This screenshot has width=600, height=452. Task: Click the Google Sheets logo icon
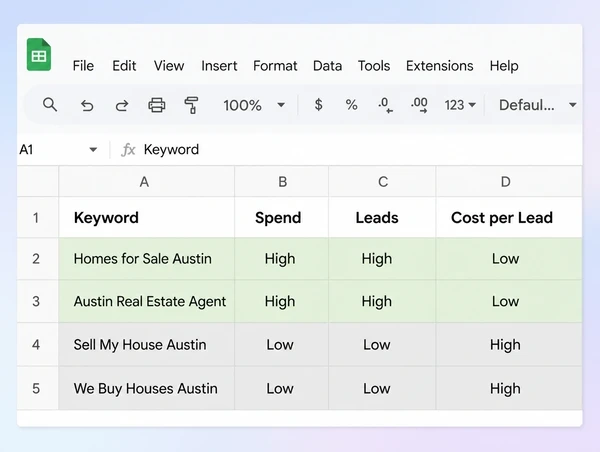[x=39, y=55]
